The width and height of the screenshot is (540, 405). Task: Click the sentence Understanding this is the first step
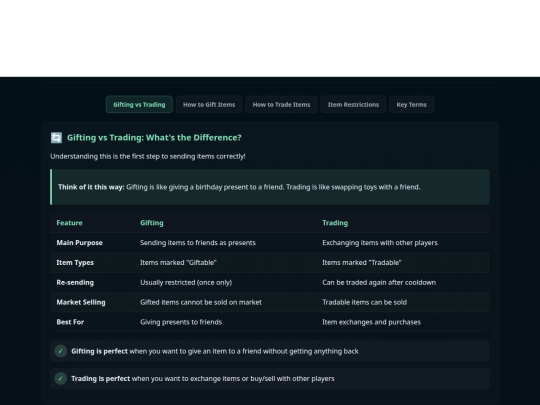(148, 156)
